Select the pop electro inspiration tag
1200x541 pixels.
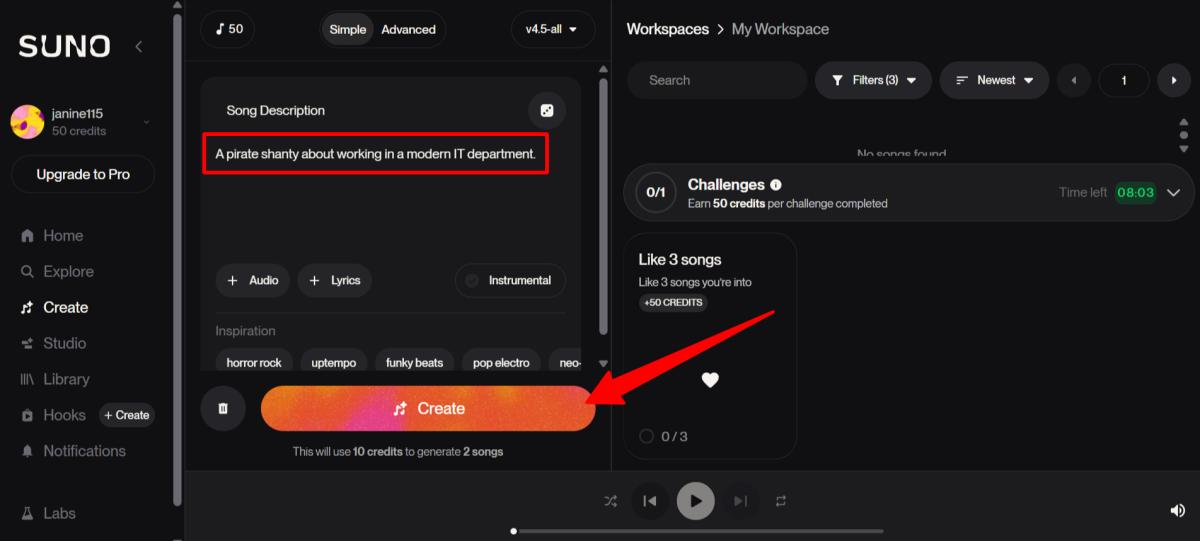pyautogui.click(x=501, y=362)
